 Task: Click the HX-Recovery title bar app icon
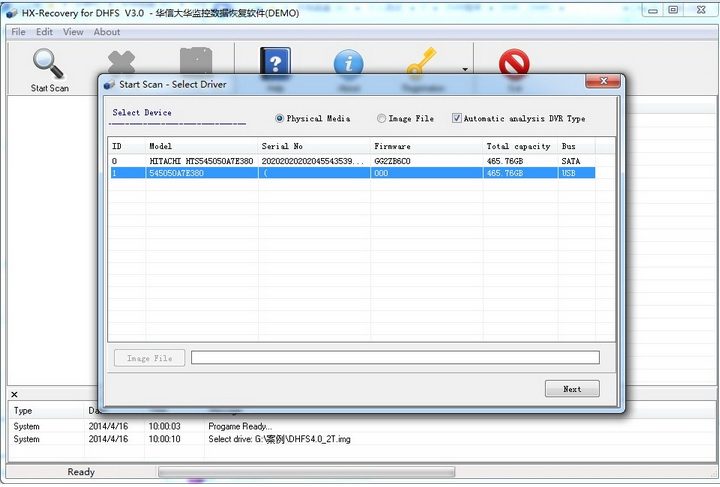click(12, 13)
